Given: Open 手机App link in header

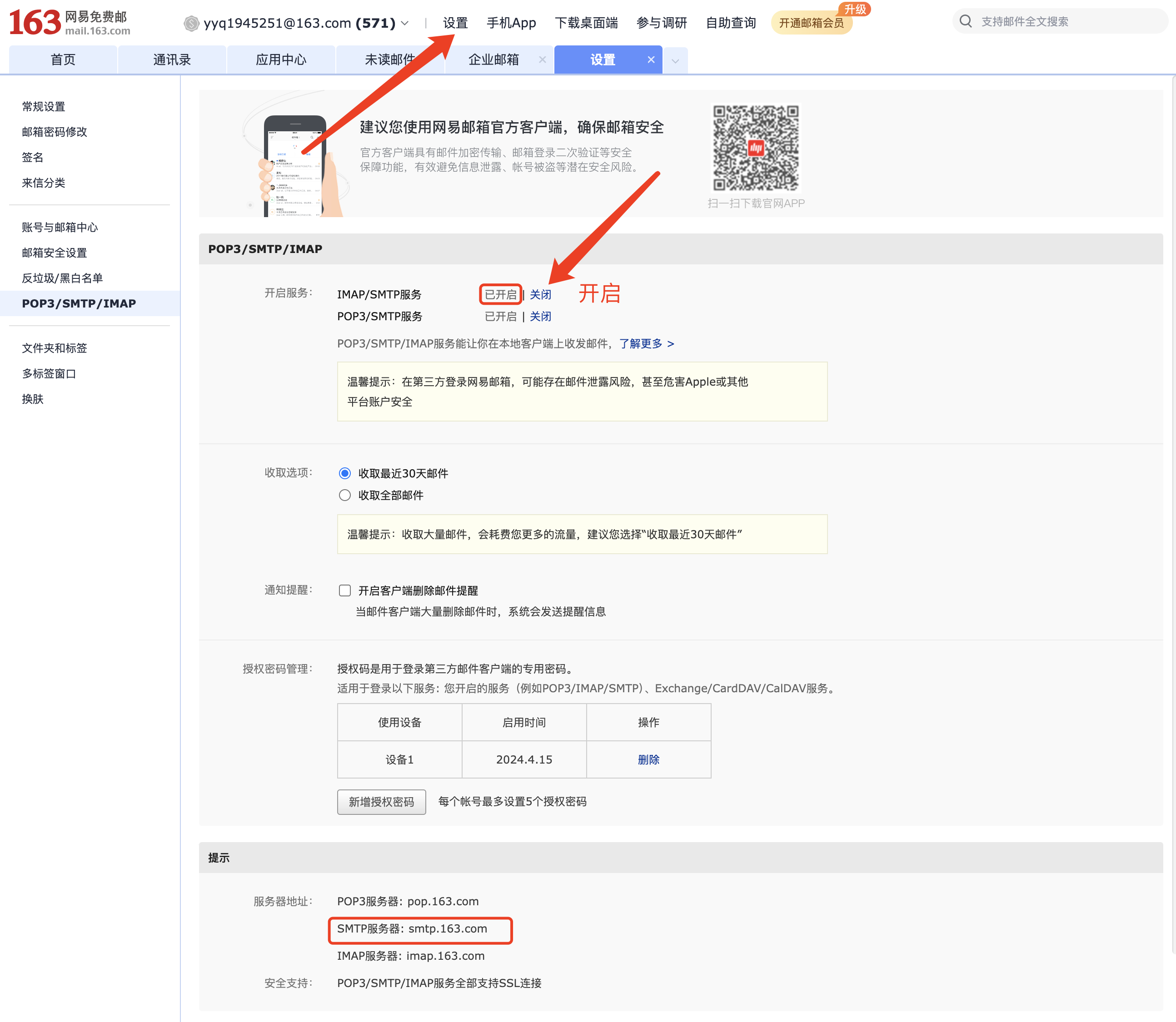Looking at the screenshot, I should point(511,23).
